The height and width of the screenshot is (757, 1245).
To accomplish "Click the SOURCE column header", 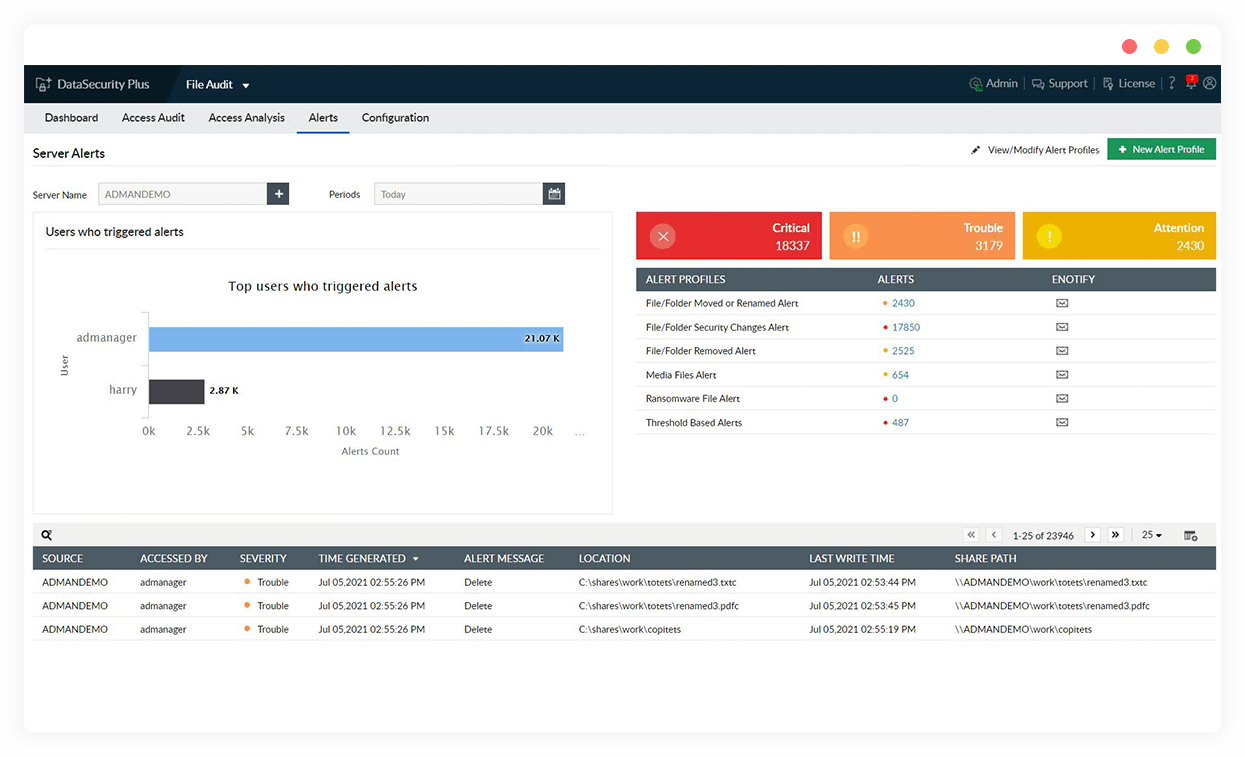I will pyautogui.click(x=62, y=559).
